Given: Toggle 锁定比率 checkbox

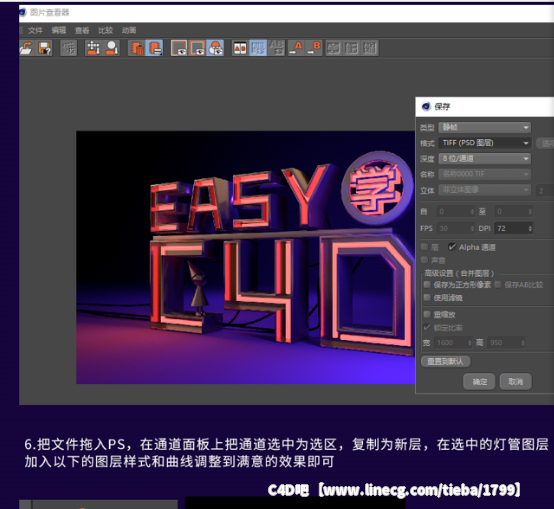Looking at the screenshot, I should tap(427, 327).
